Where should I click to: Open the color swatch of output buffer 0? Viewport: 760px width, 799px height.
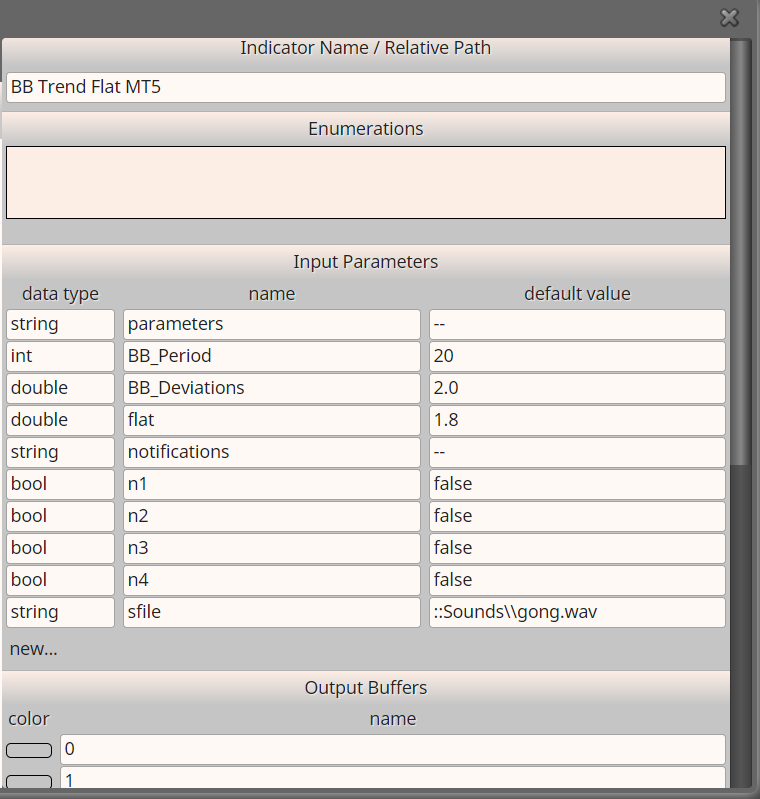point(29,750)
